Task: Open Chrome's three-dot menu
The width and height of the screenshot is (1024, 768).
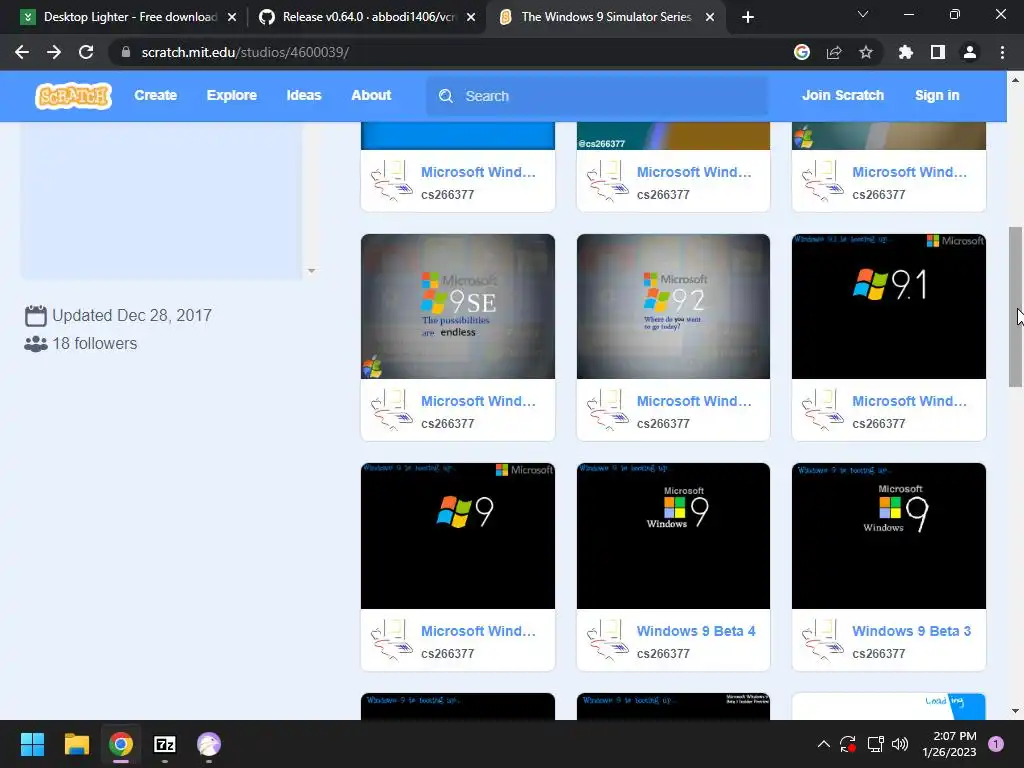Action: pyautogui.click(x=1002, y=52)
